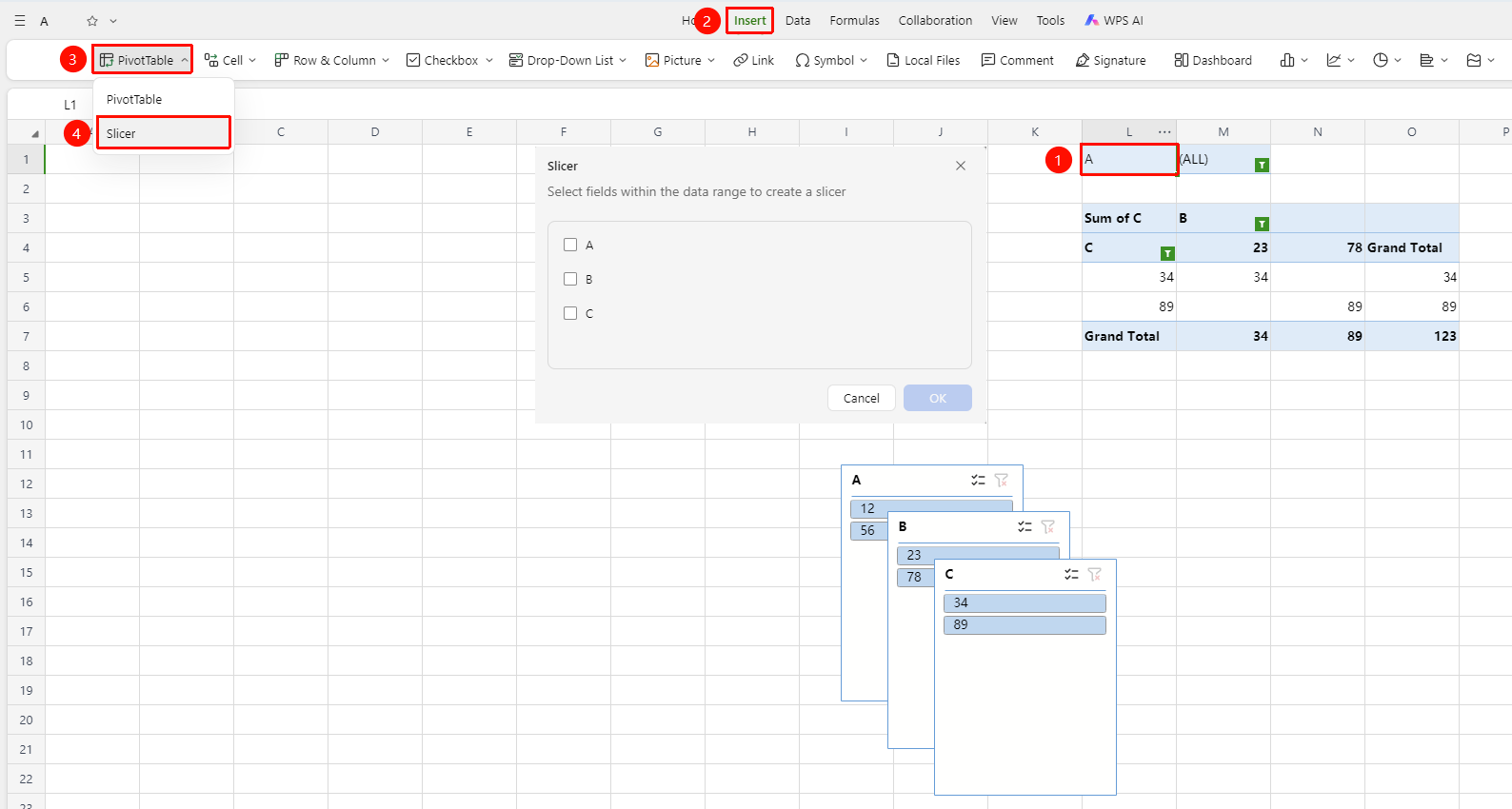This screenshot has width=1512, height=809.
Task: Toggle value 12 in slicer A
Action: 931,507
